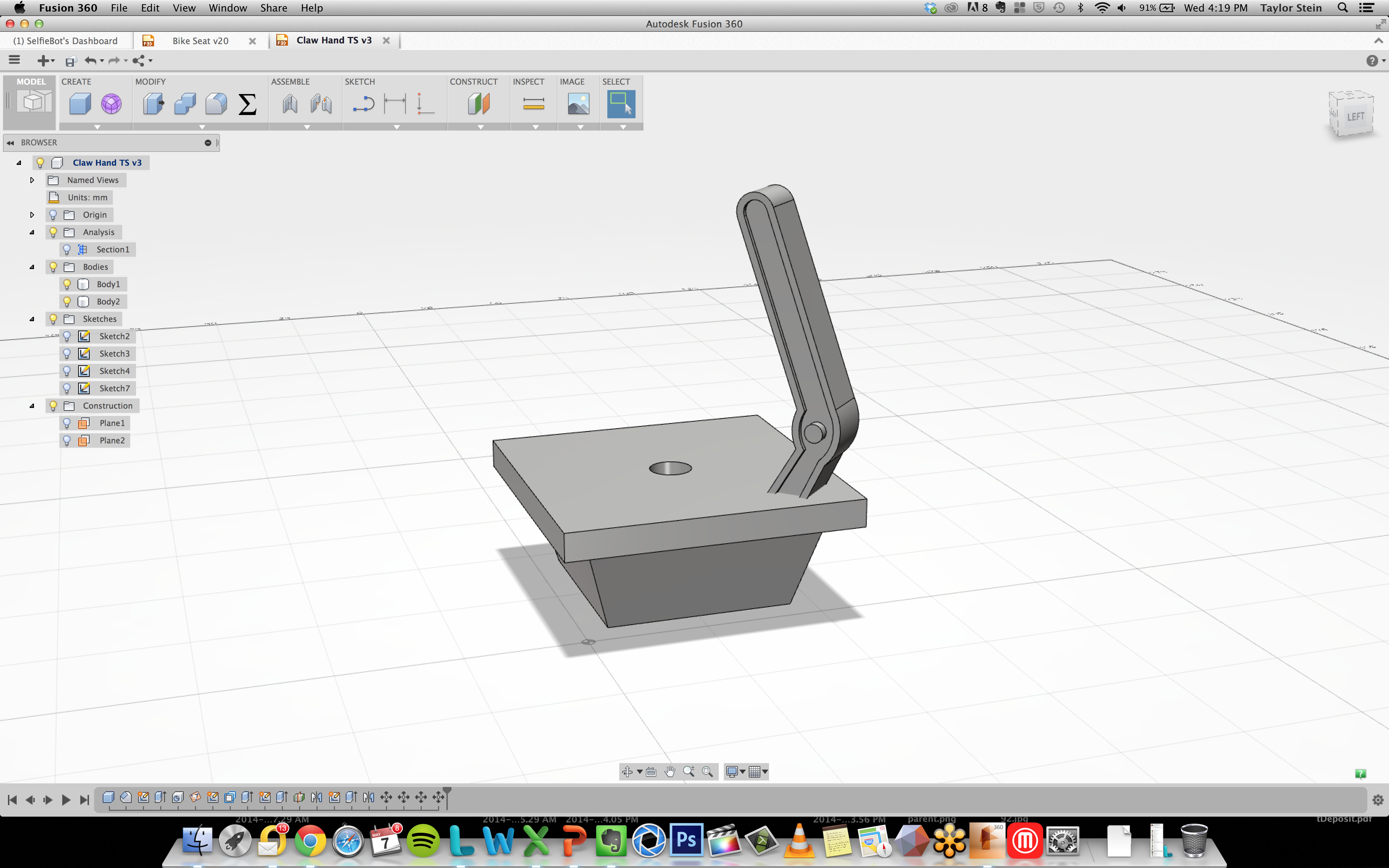Collapse the Sketches folder

click(x=32, y=319)
